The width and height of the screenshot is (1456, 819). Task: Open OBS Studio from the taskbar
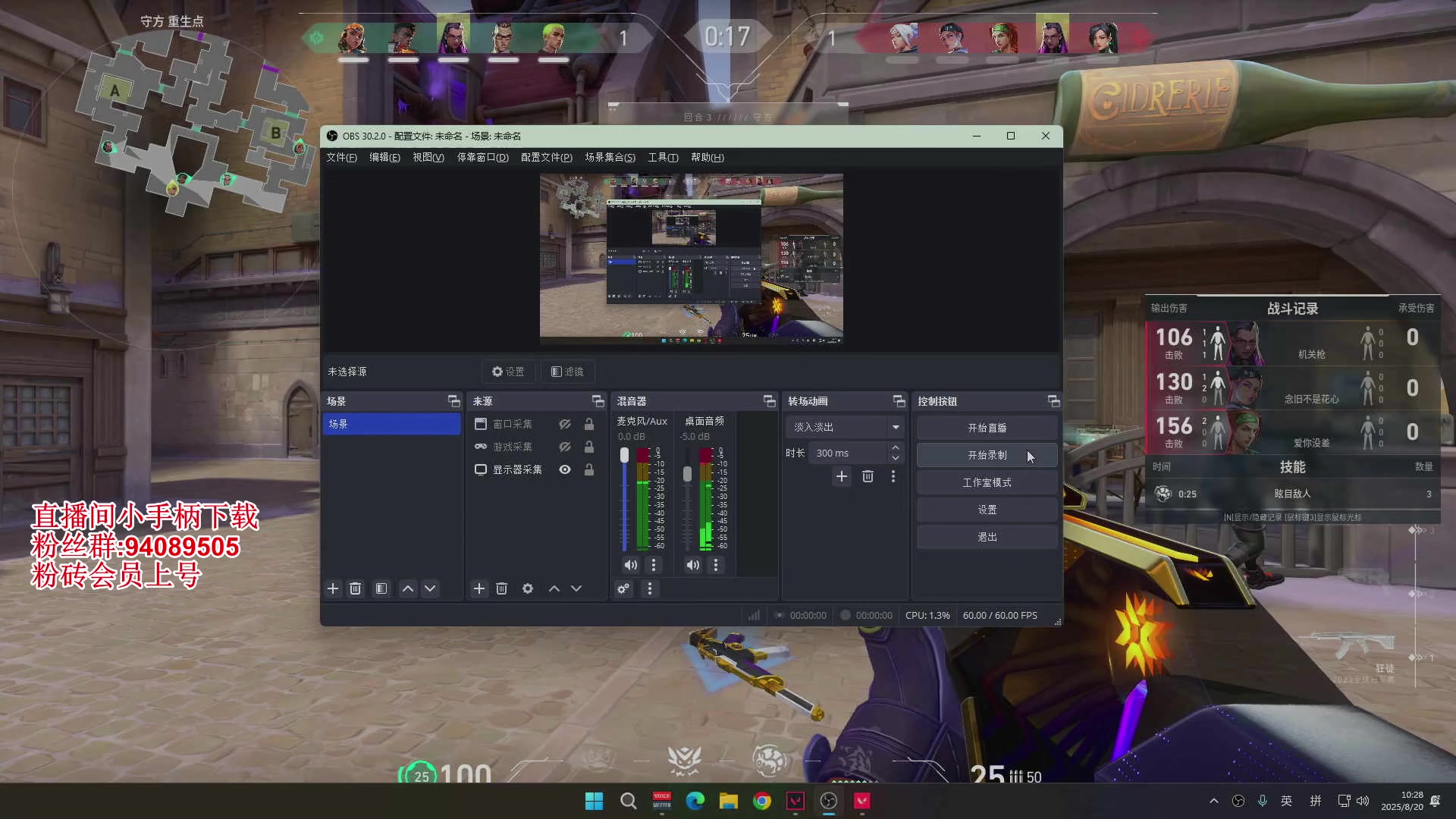click(829, 801)
